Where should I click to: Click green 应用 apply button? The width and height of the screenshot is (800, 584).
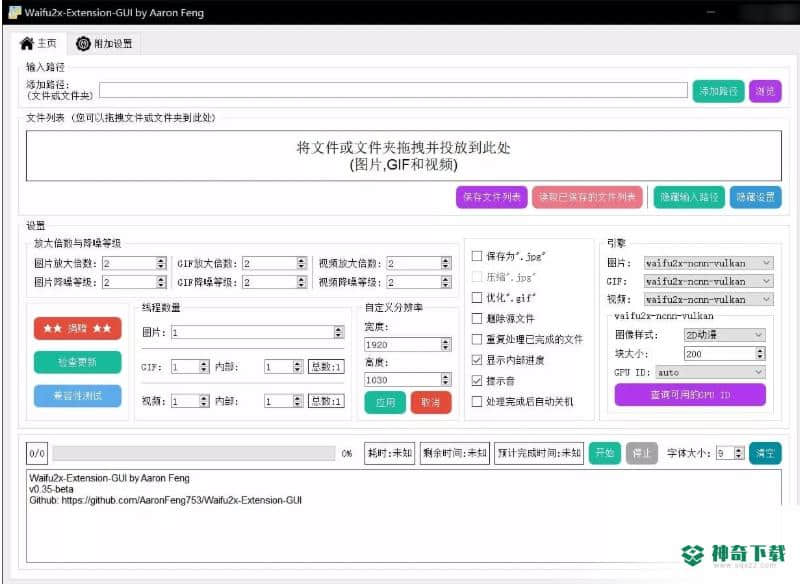[x=385, y=402]
